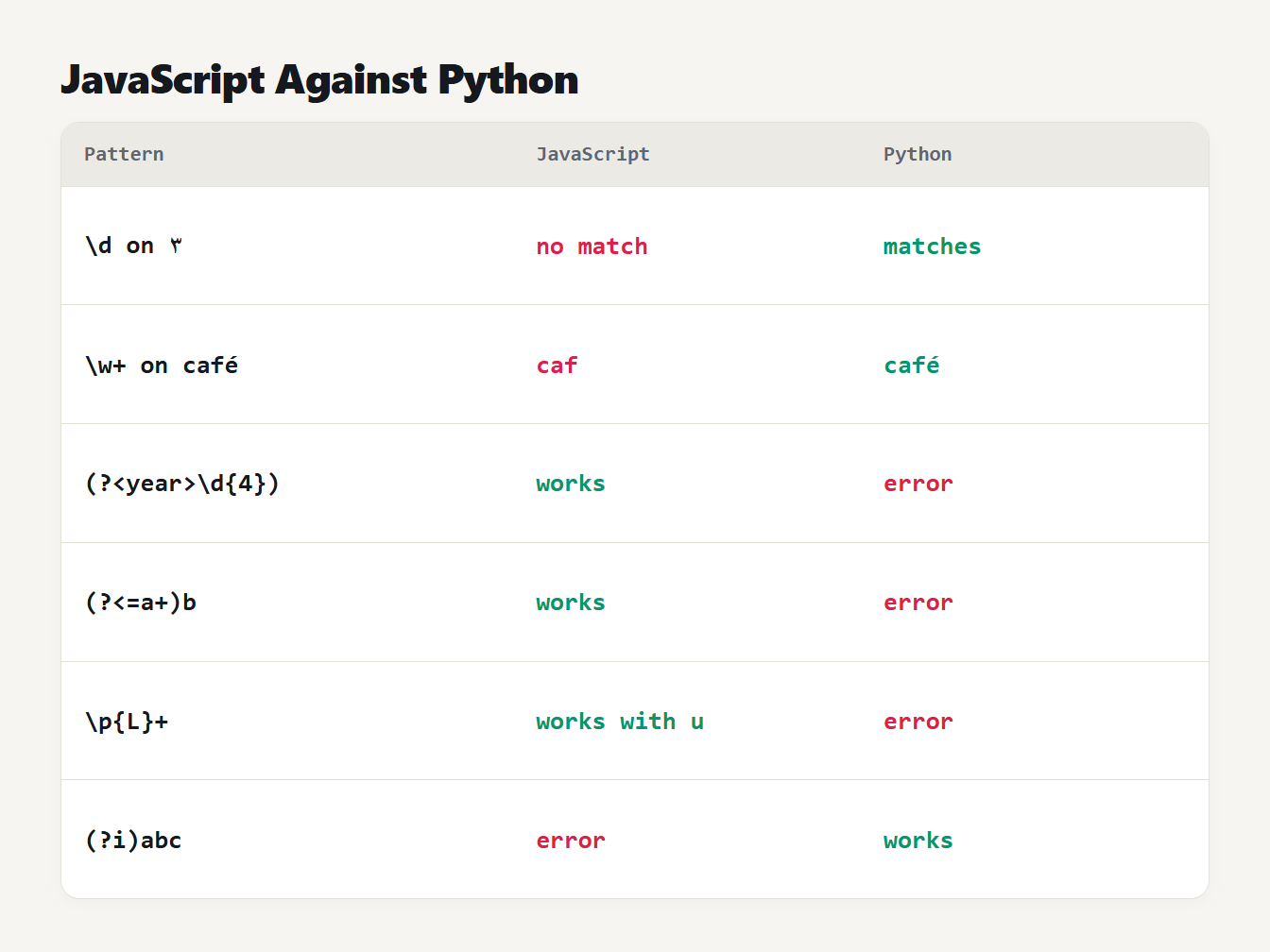This screenshot has width=1270, height=952.
Task: Click Python "error" in the (?<year>\d{4}) row
Action: 918,484
